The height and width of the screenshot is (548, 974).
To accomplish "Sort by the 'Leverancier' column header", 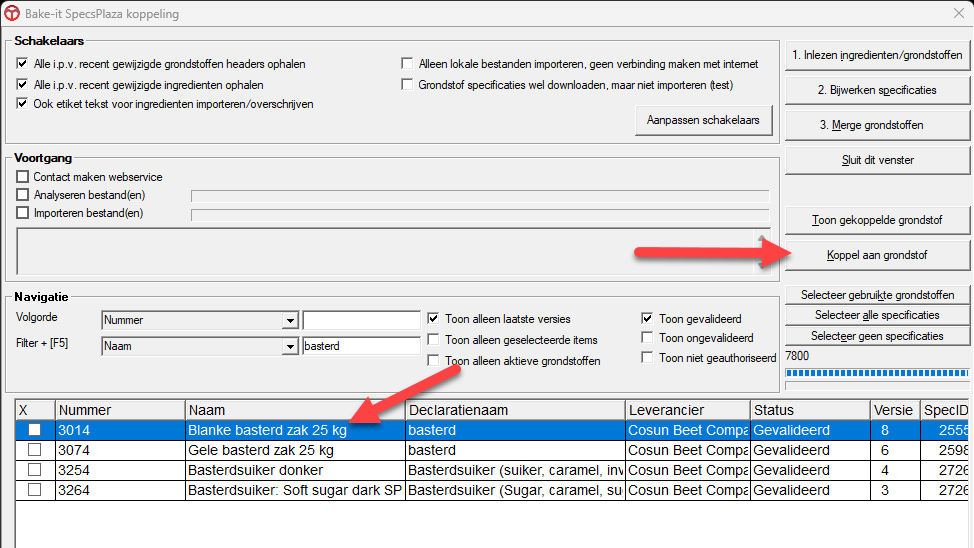I will (688, 410).
